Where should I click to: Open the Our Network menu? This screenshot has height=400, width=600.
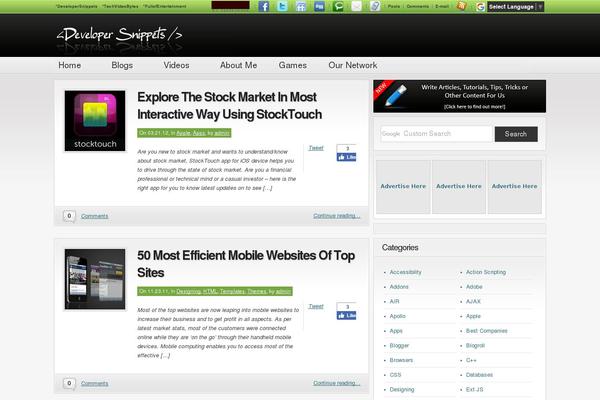point(353,65)
